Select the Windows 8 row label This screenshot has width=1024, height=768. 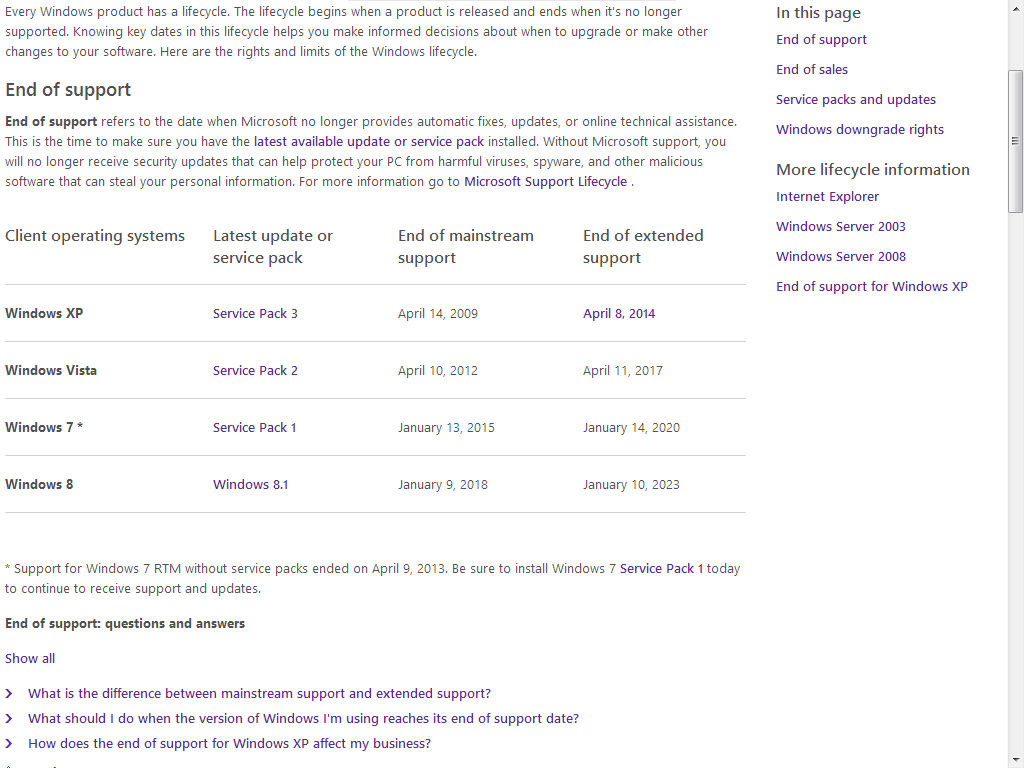(39, 485)
